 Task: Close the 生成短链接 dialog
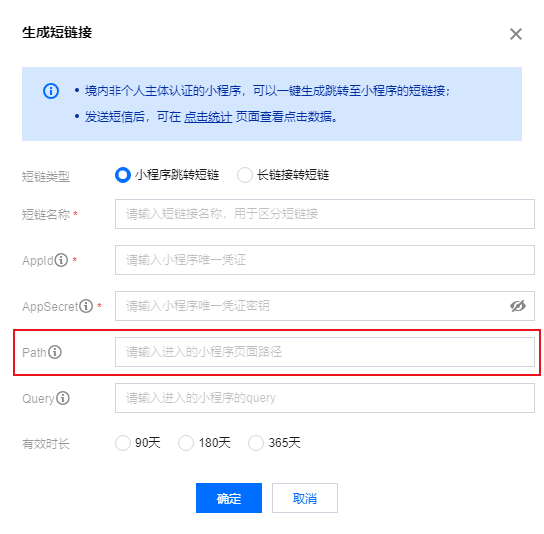pos(516,34)
